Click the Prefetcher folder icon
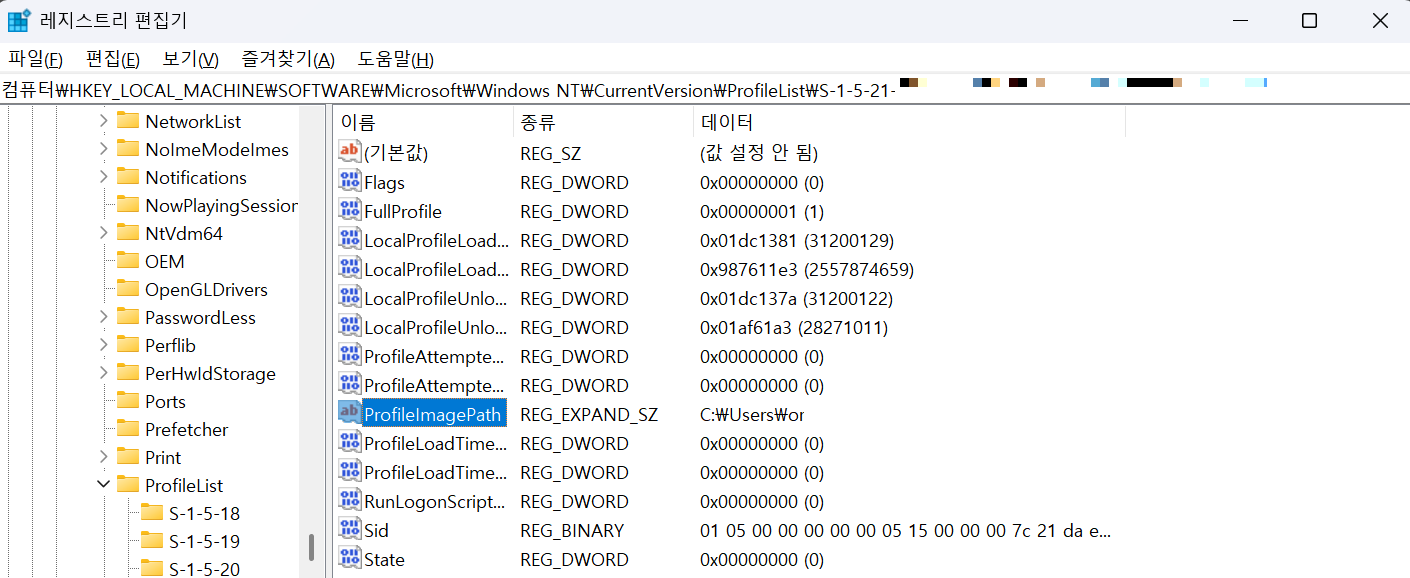1410x578 pixels. (x=128, y=429)
